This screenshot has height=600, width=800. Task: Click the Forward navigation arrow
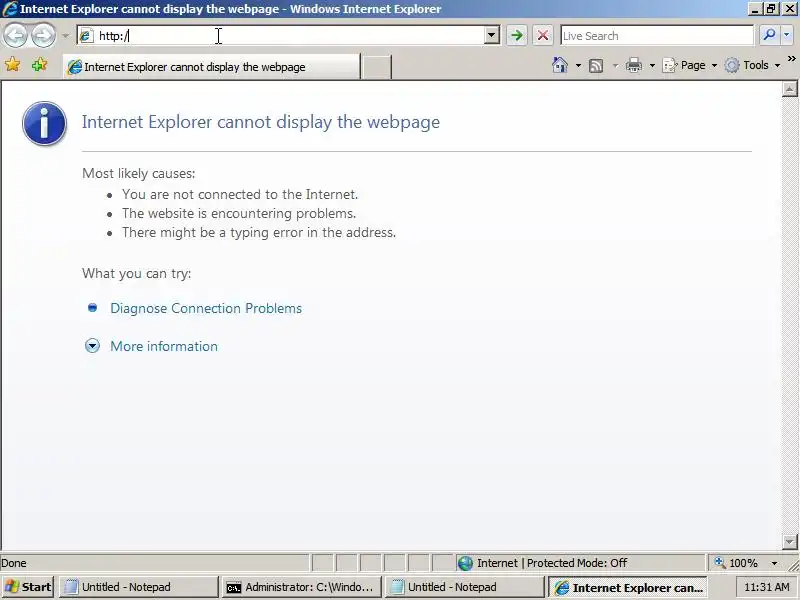tap(43, 35)
